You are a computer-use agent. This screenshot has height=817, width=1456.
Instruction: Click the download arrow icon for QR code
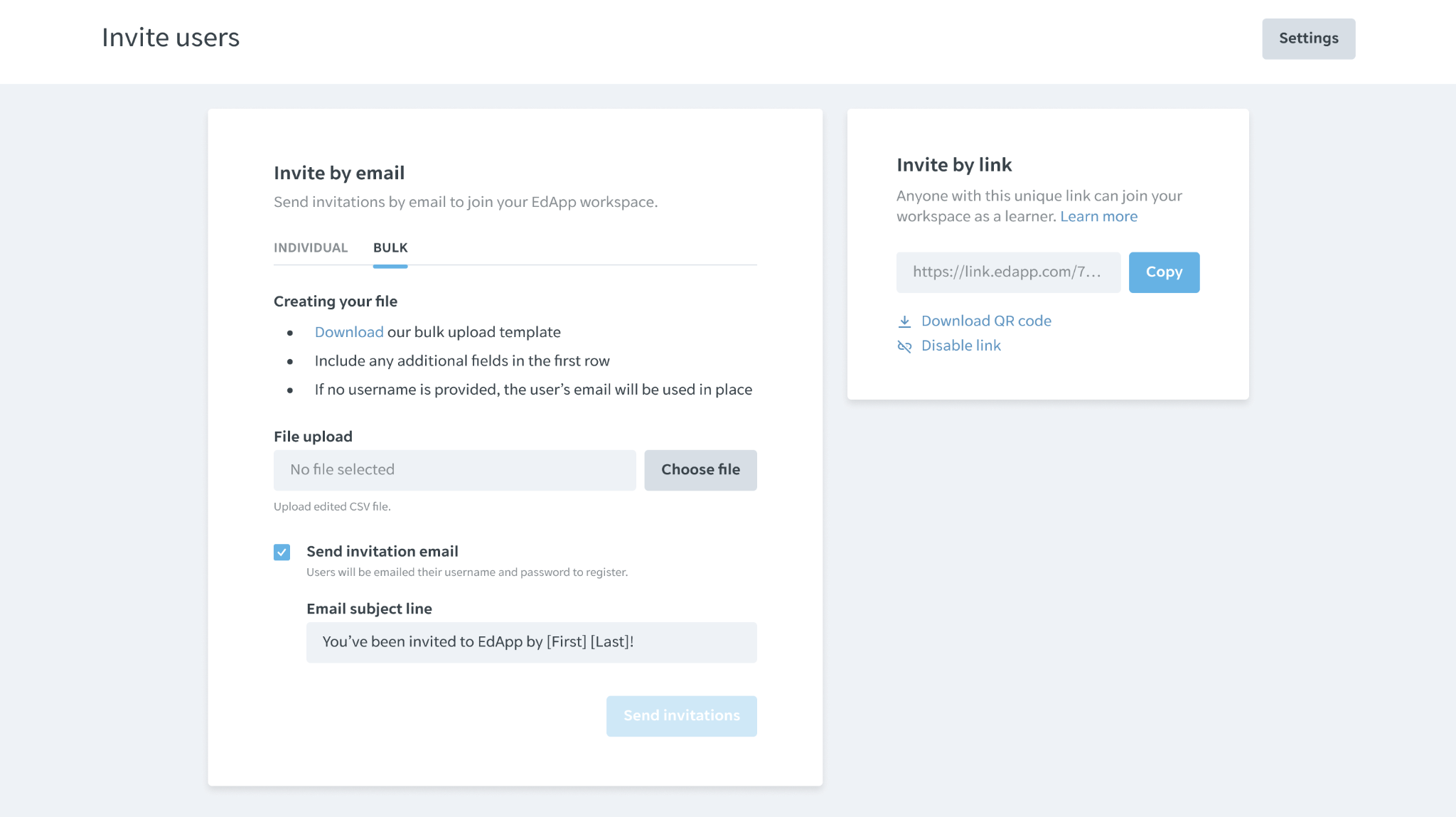[904, 321]
